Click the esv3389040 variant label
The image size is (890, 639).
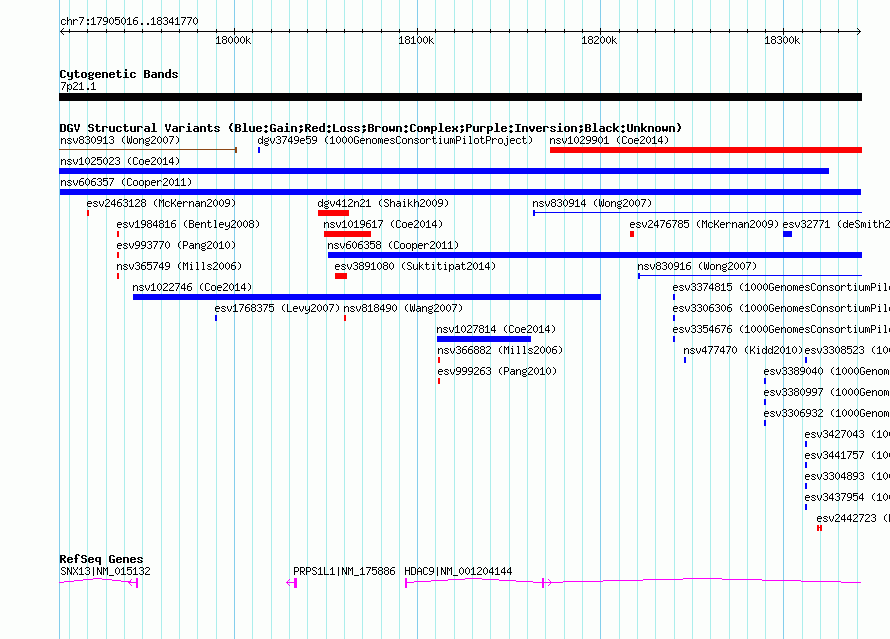[826, 371]
